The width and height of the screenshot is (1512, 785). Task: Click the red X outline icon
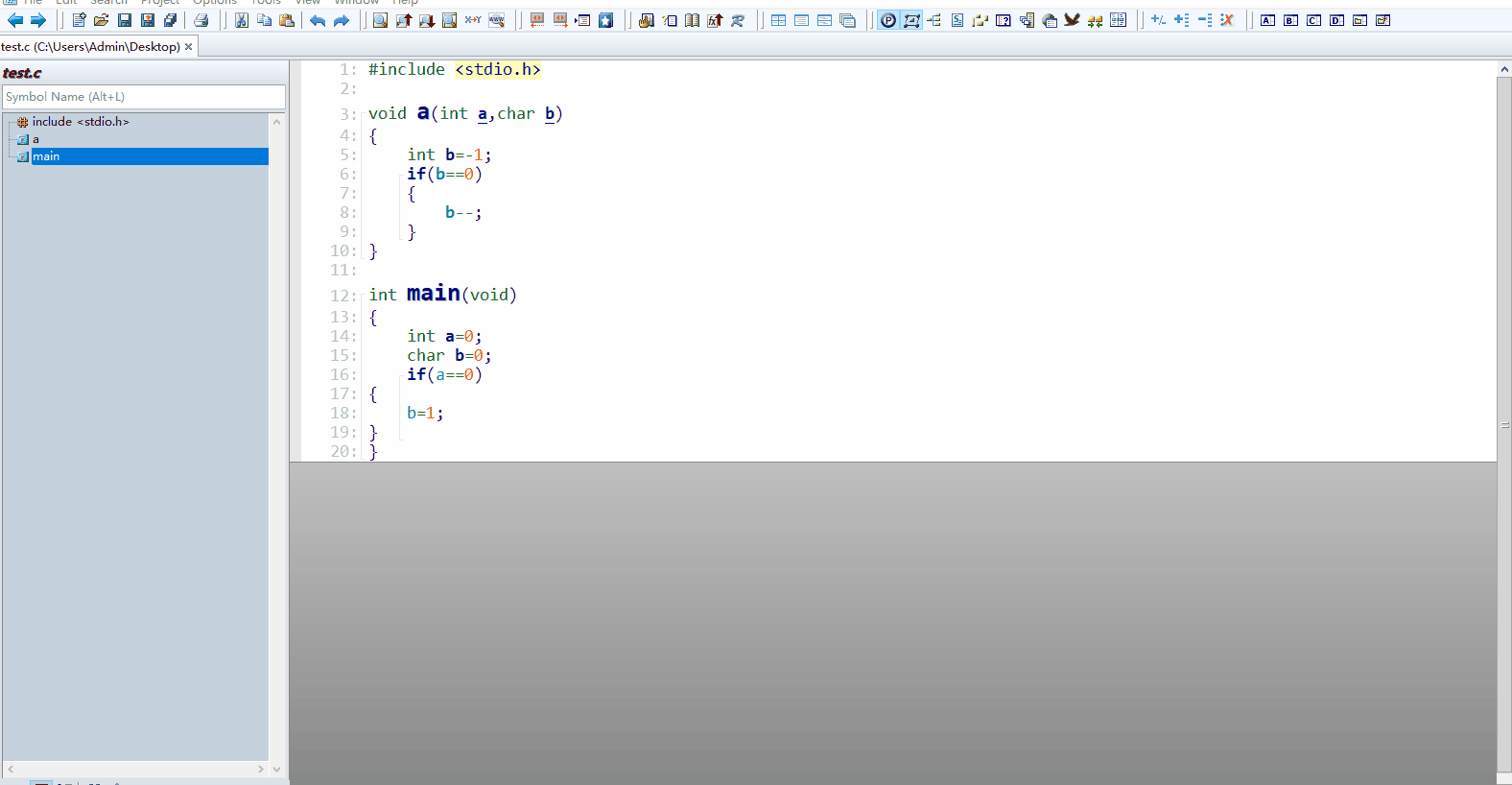click(1227, 20)
